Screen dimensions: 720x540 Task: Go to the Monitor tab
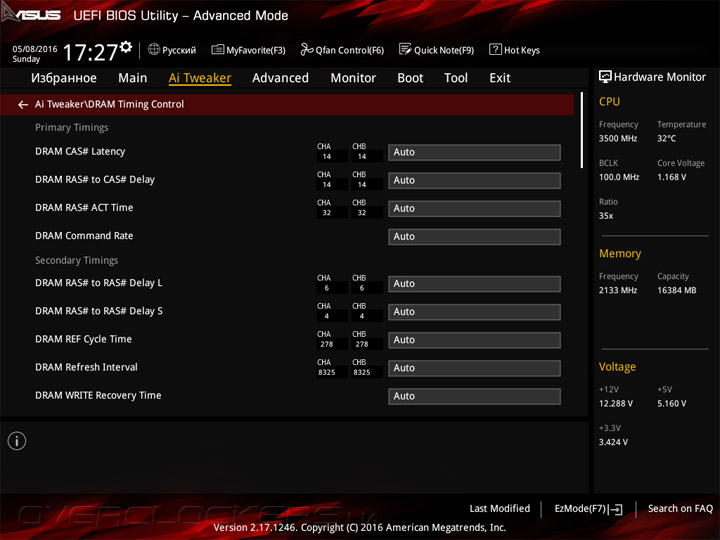pyautogui.click(x=353, y=78)
